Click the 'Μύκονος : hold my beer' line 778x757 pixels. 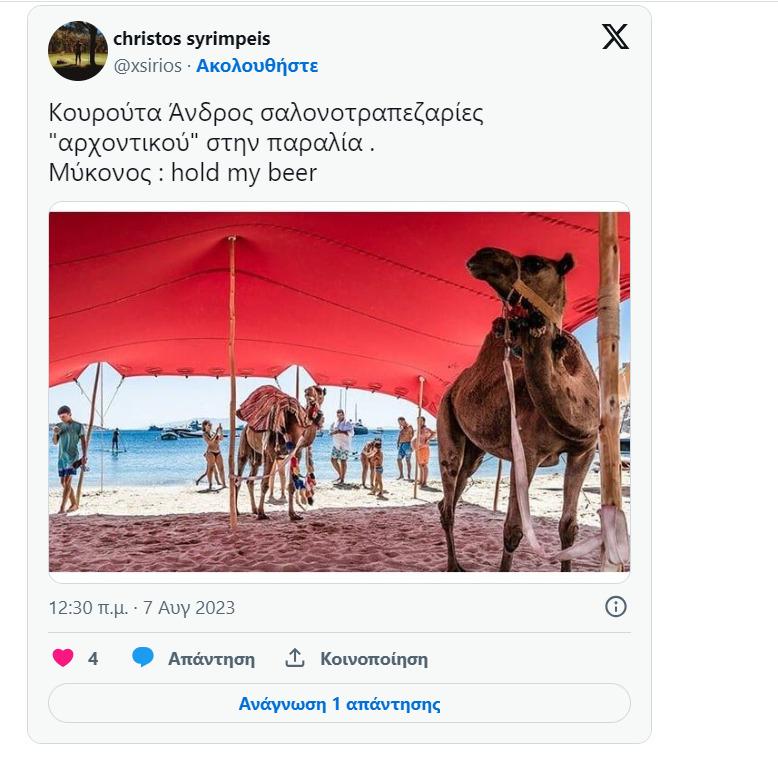(x=183, y=172)
